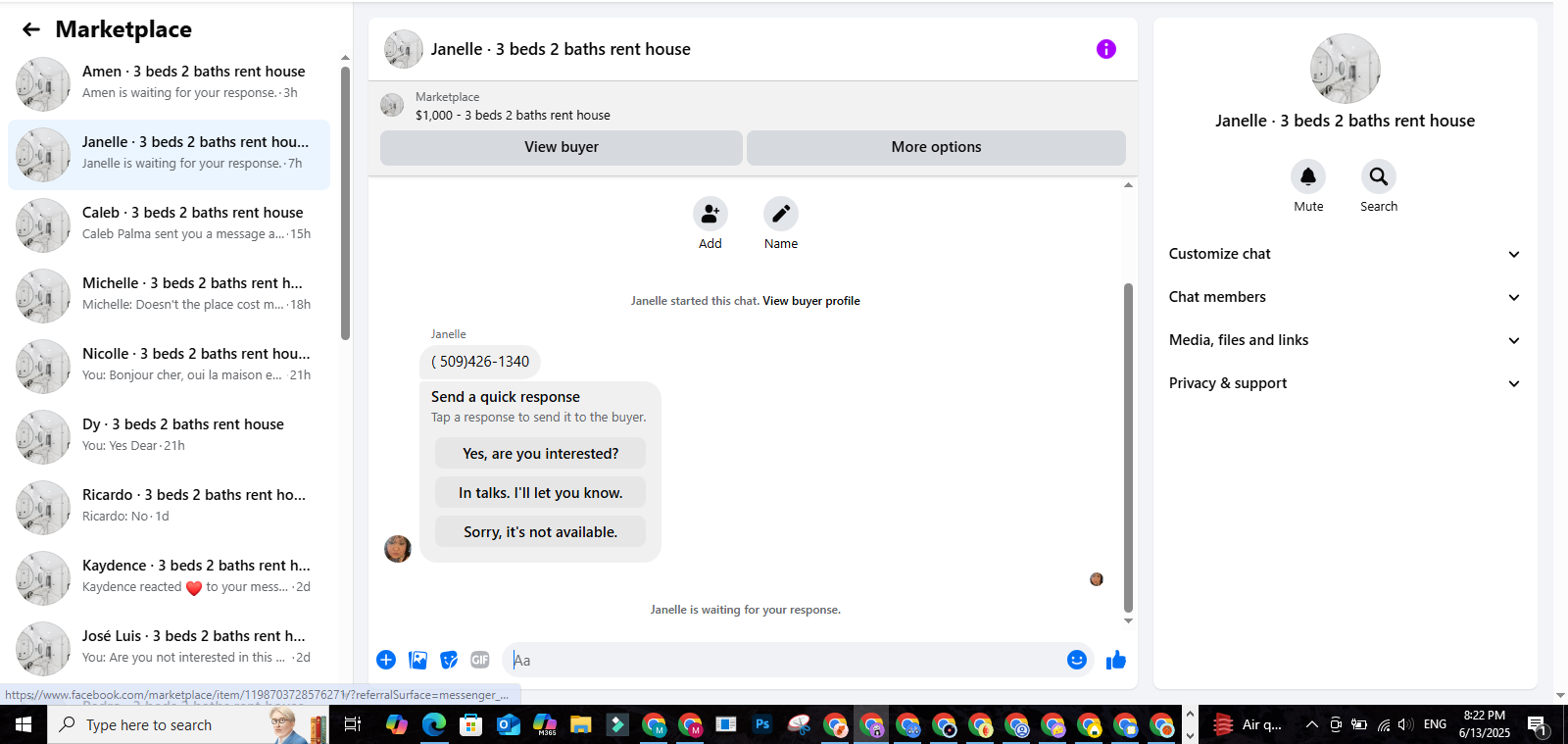Screen dimensions: 1568x744
Task: Click Janelle's avatar in chat header
Action: coord(403,49)
